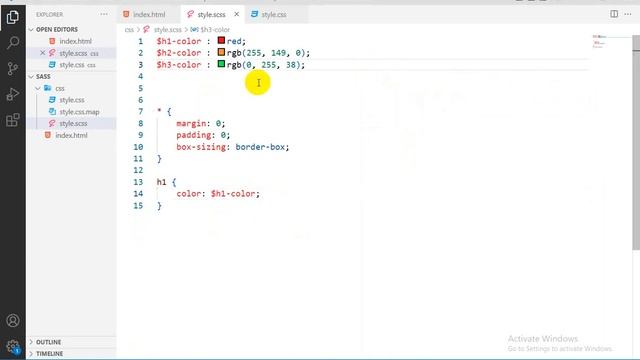
Task: Click line number 13 in gutter
Action: pyautogui.click(x=138, y=182)
